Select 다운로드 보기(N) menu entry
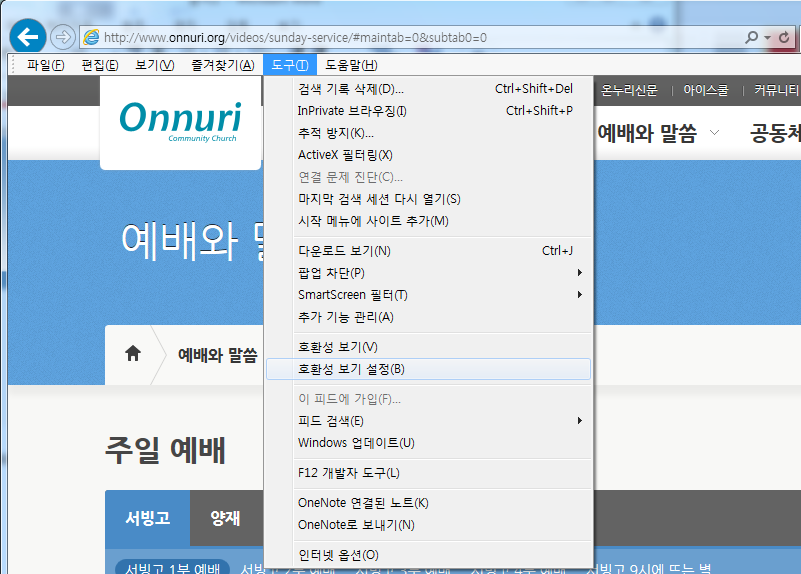Viewport: 801px width, 574px height. point(428,251)
